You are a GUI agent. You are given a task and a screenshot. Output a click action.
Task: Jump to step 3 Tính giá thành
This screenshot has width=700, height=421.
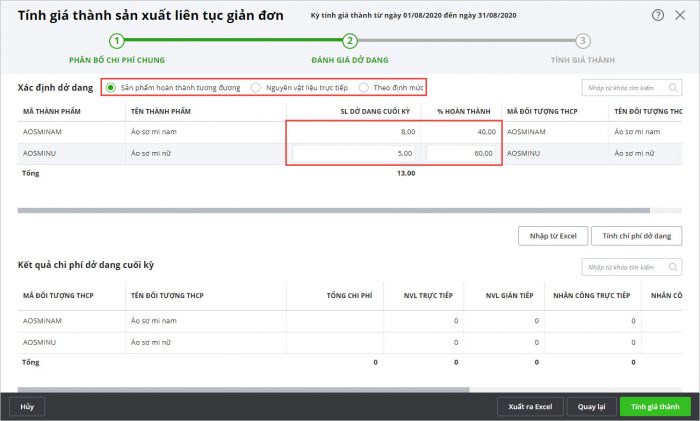pos(583,41)
